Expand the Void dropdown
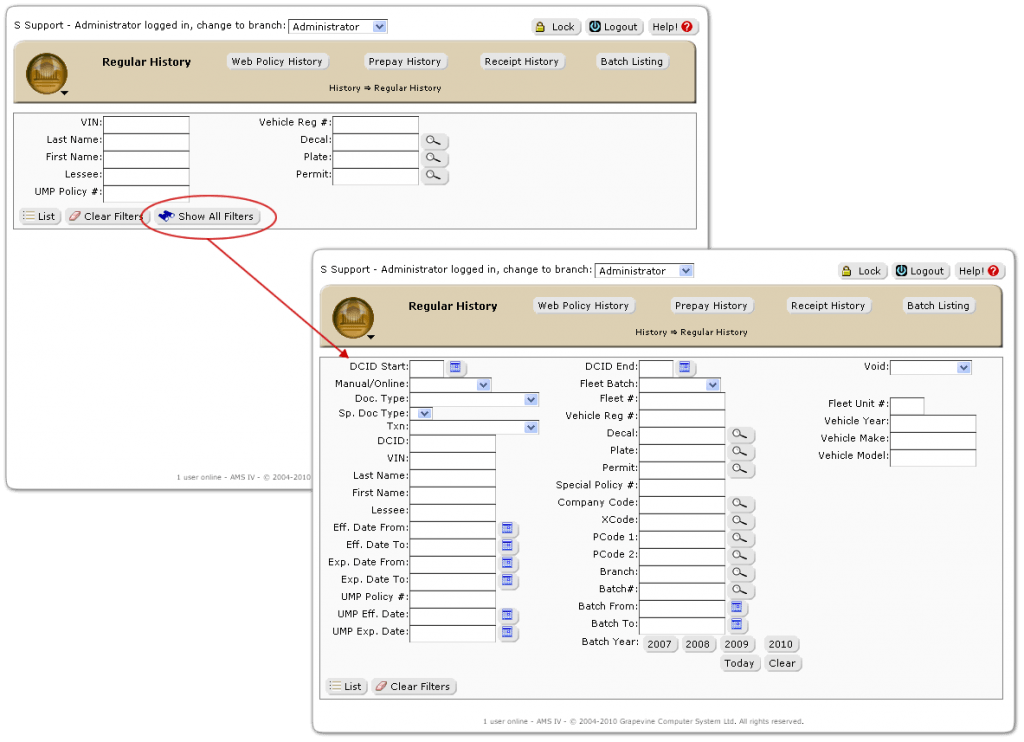The height and width of the screenshot is (742, 1024). (963, 368)
